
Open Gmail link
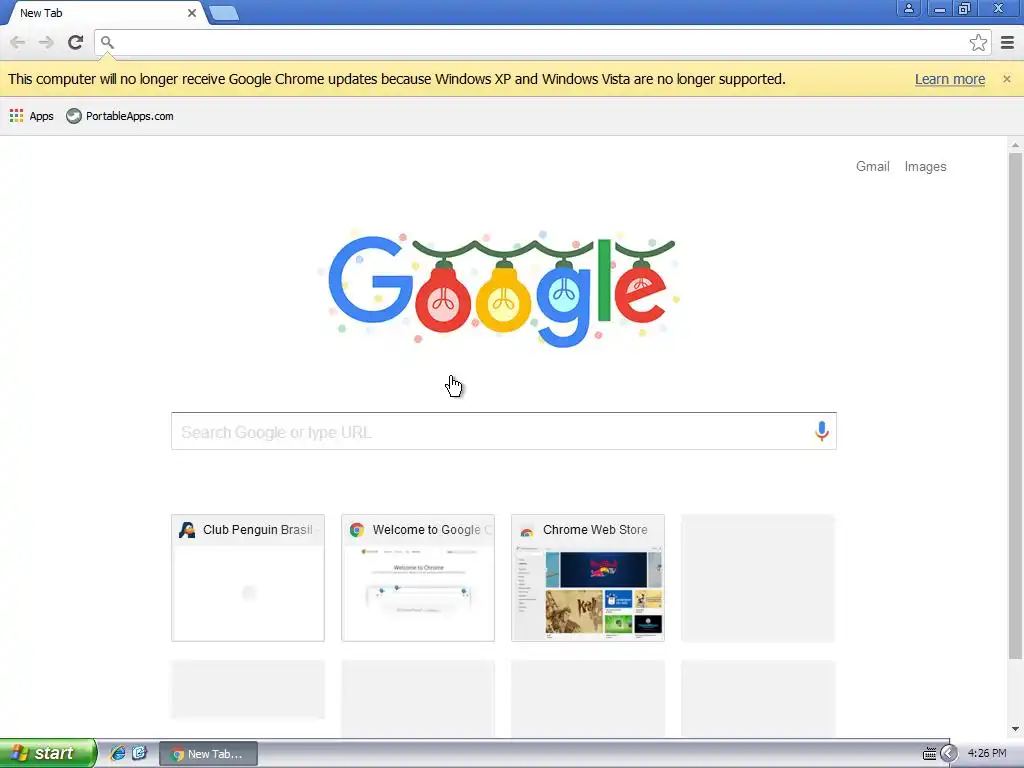click(872, 167)
